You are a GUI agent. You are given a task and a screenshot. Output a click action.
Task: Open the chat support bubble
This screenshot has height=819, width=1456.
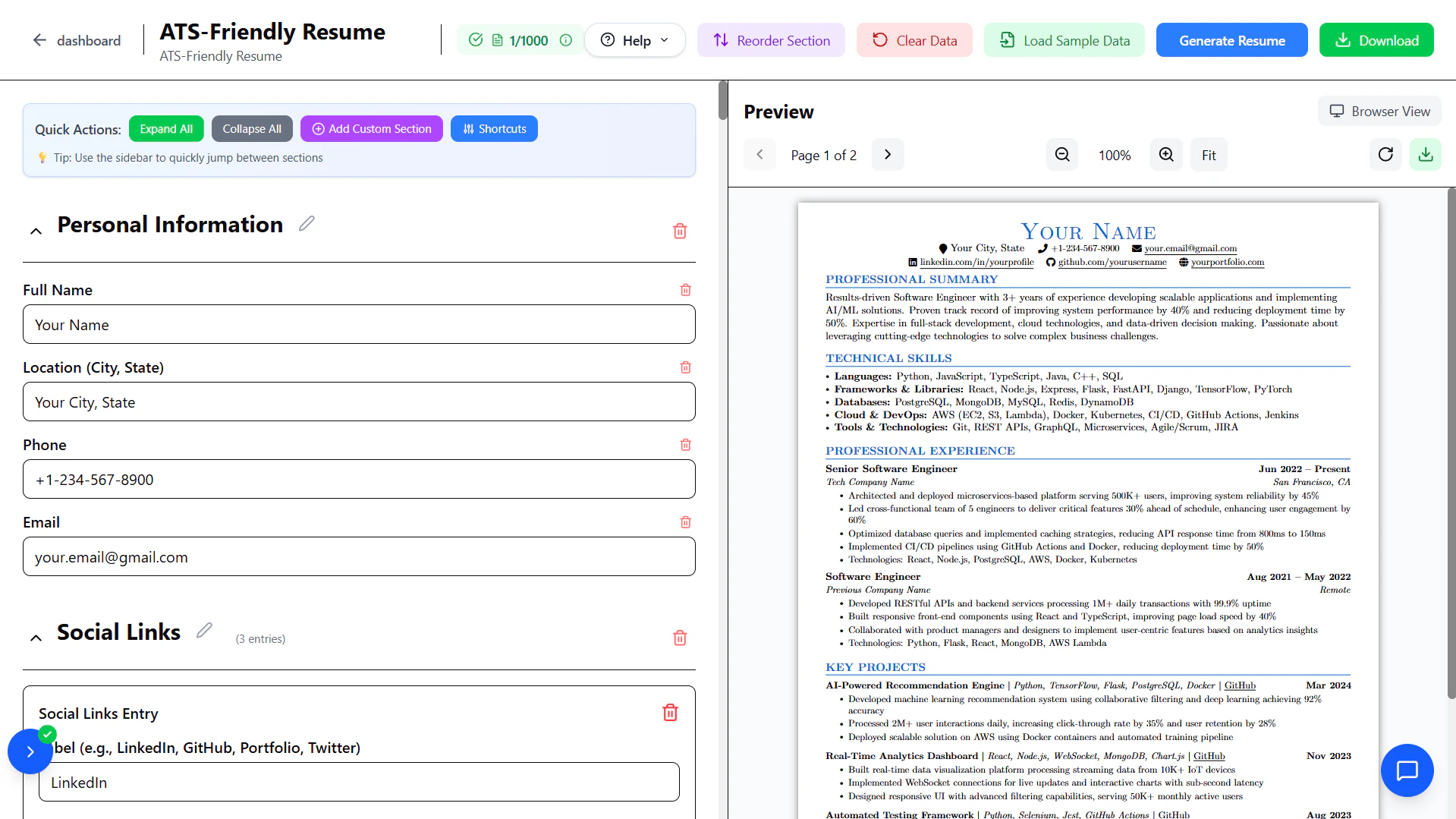coord(1407,769)
